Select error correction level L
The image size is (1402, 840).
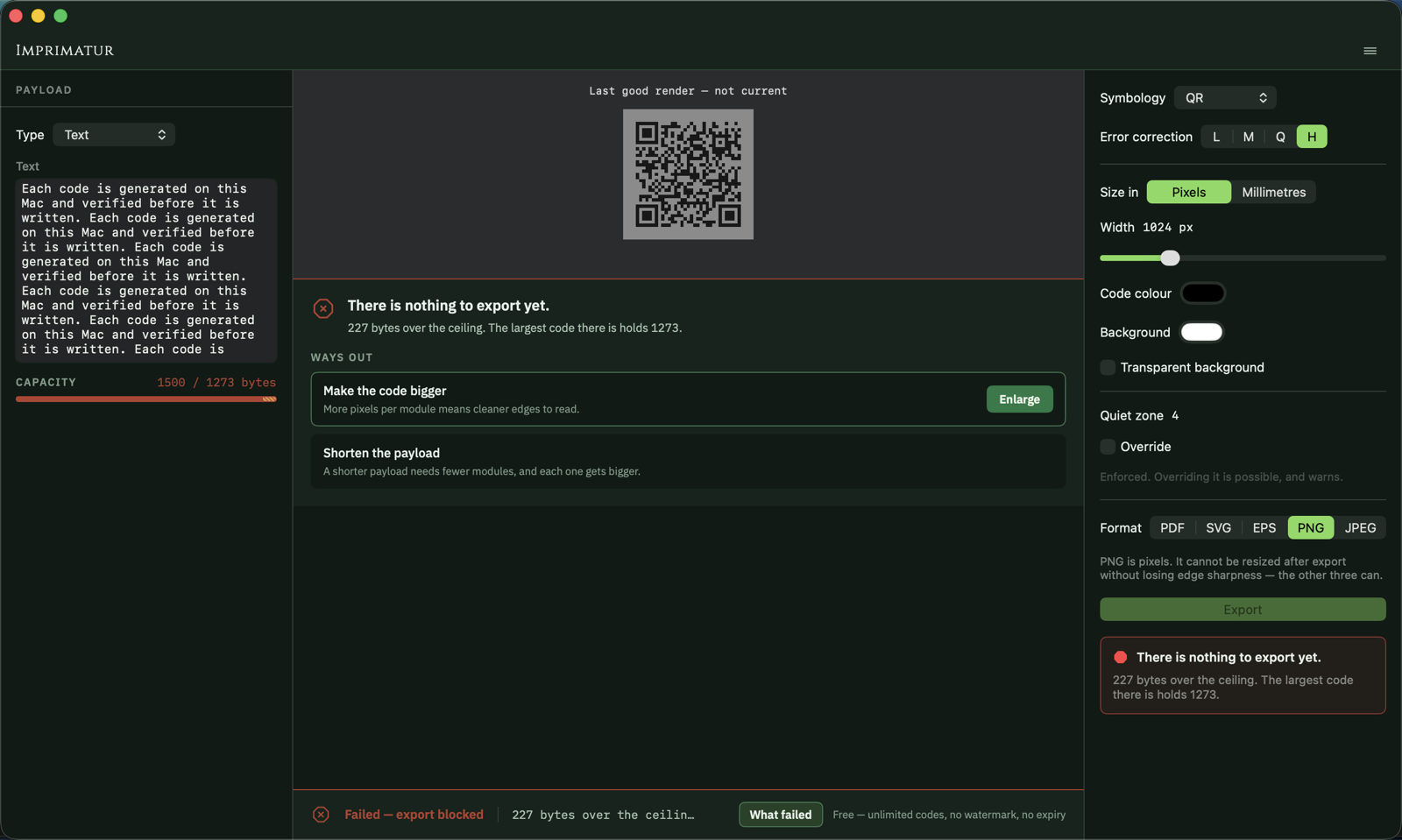pyautogui.click(x=1216, y=137)
